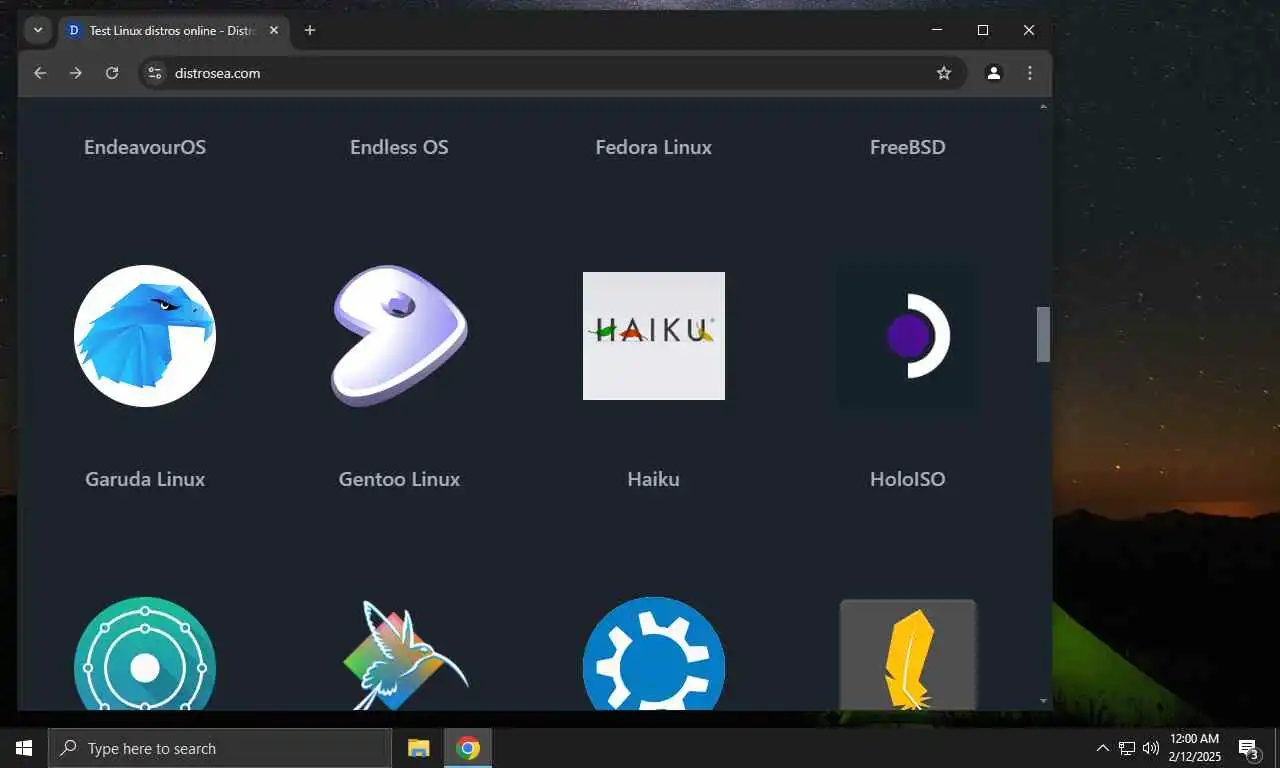The width and height of the screenshot is (1280, 768).
Task: Click the Garuda Linux label
Action: click(145, 479)
